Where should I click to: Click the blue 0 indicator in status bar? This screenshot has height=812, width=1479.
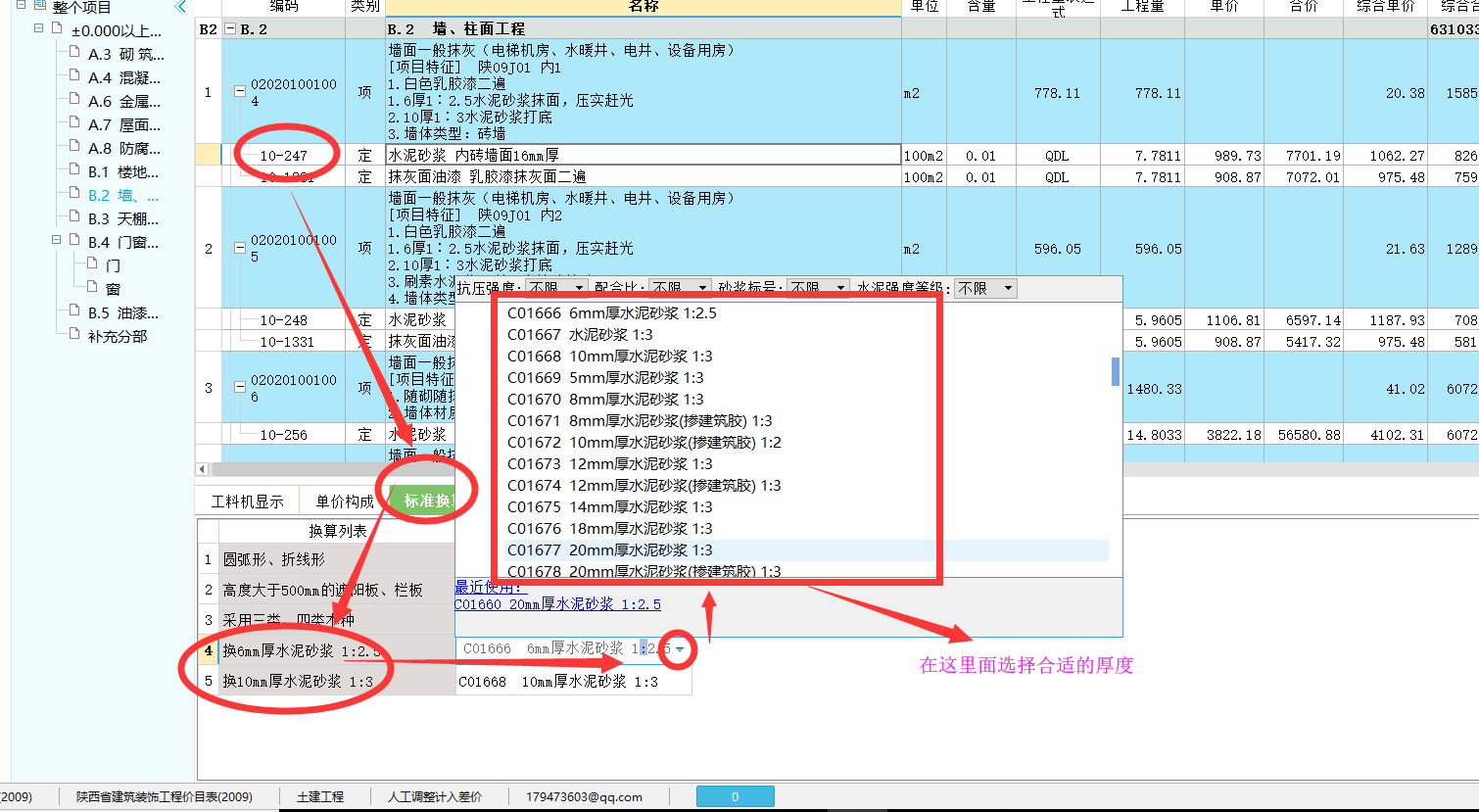pos(735,797)
